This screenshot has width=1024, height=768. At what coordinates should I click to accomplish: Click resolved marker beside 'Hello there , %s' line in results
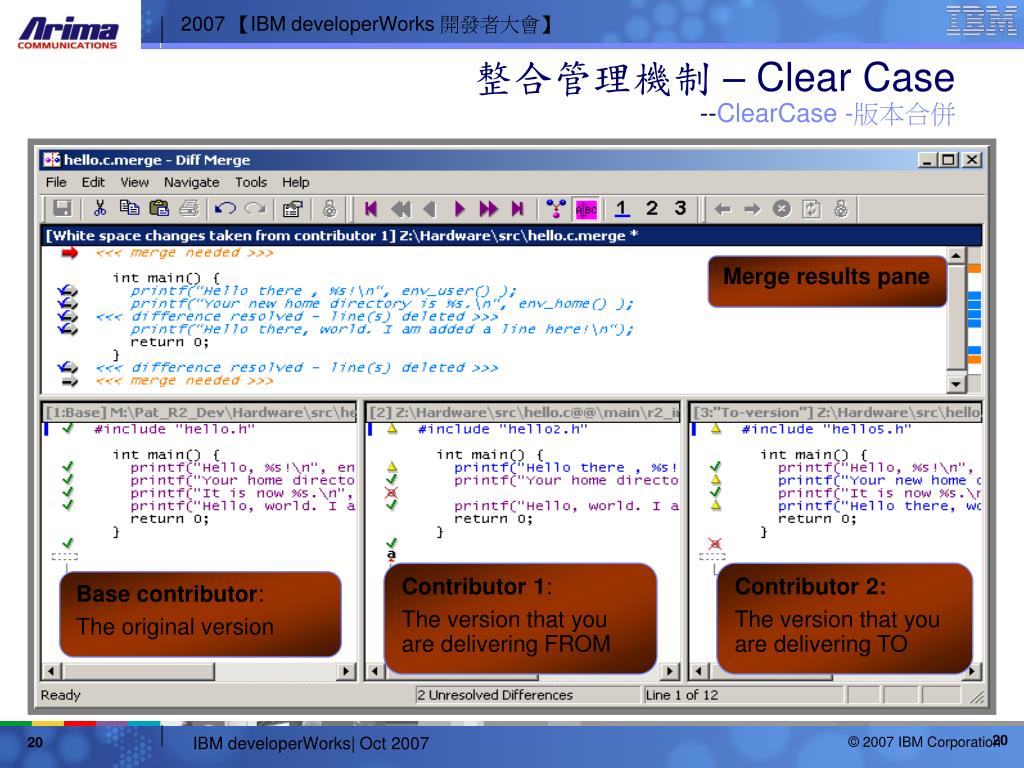[x=67, y=291]
